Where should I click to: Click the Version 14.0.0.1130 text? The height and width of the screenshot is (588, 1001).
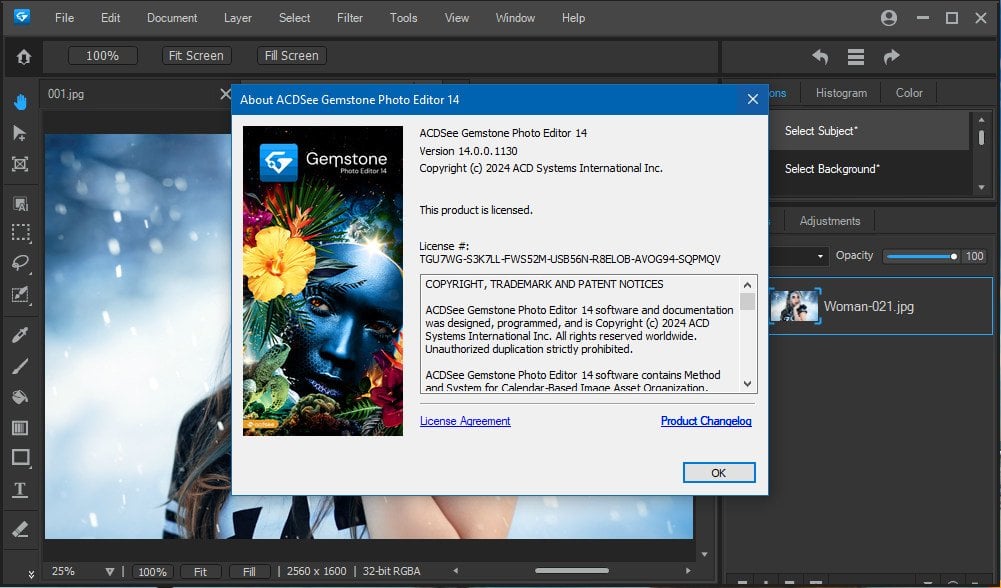pos(468,151)
